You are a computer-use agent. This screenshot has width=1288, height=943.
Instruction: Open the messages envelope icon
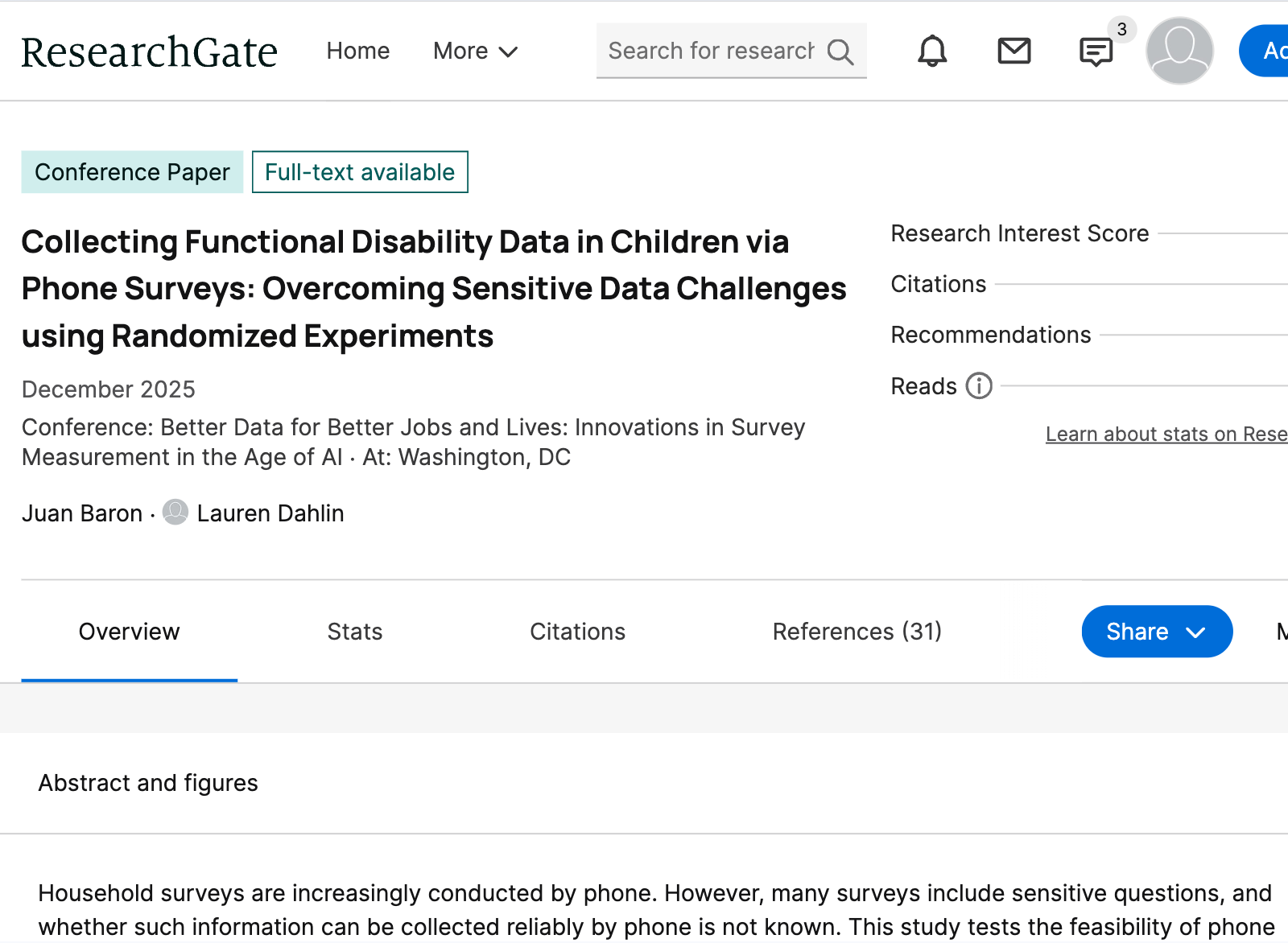click(x=1013, y=51)
